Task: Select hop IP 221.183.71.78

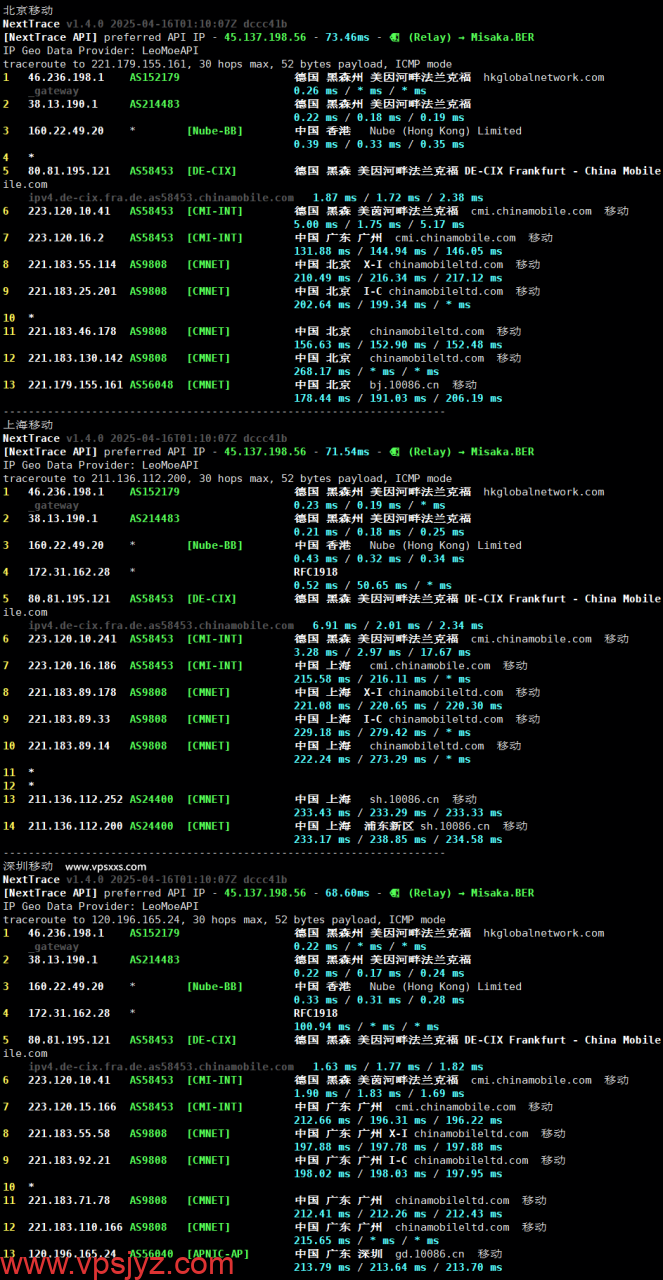Action: [x=69, y=1200]
